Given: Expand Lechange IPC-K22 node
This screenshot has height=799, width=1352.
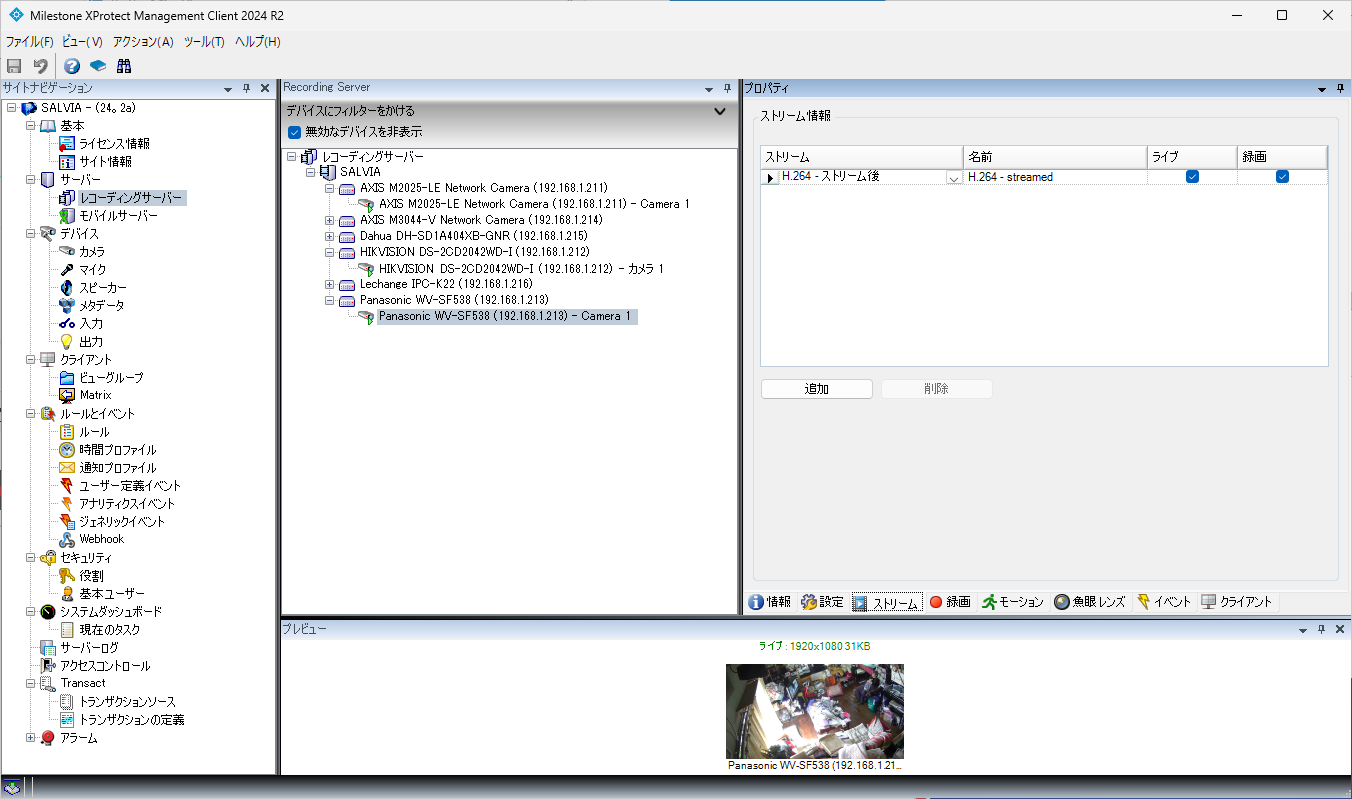Looking at the screenshot, I should coord(330,285).
